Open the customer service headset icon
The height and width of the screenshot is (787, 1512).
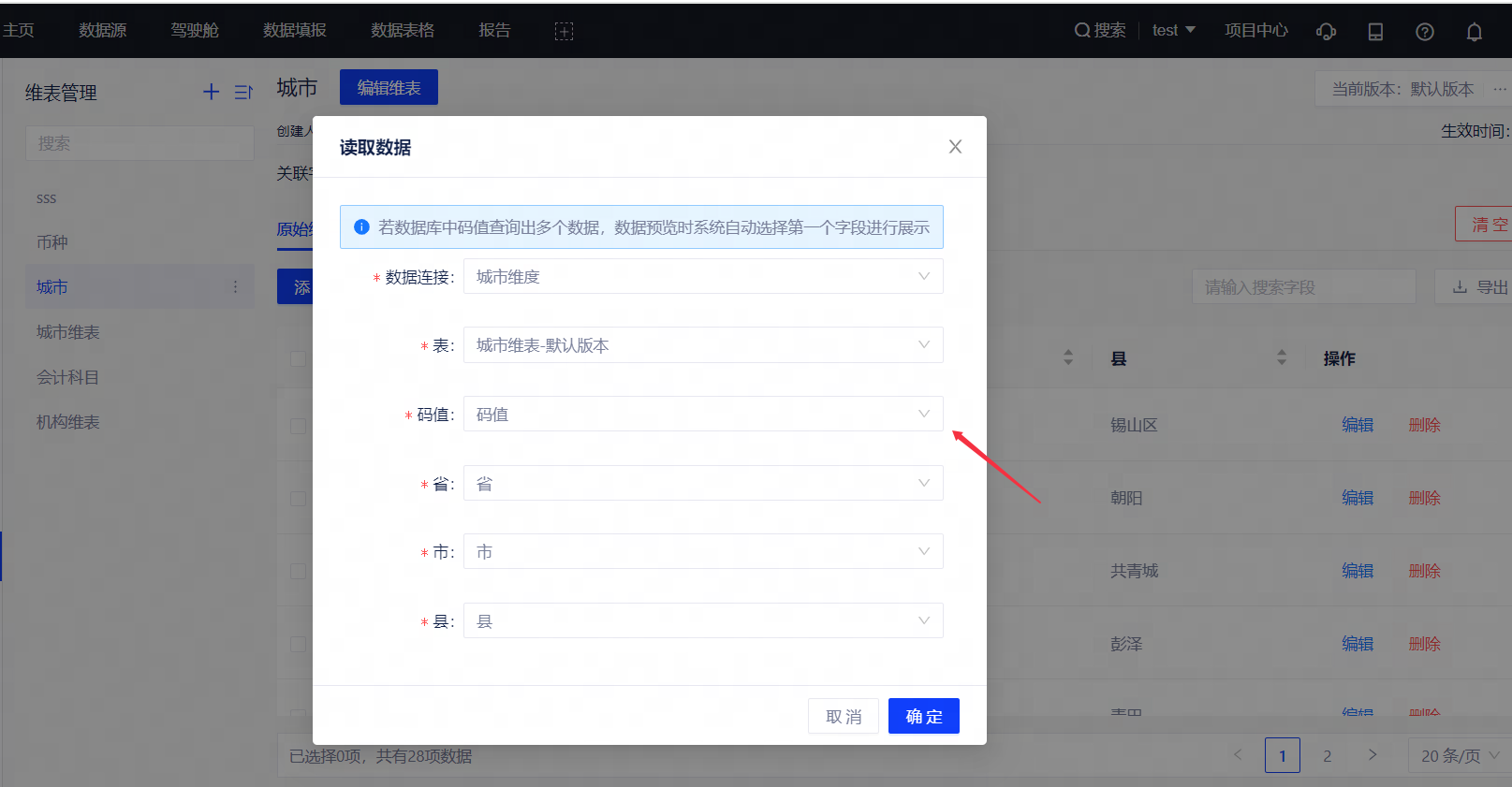click(x=1326, y=32)
